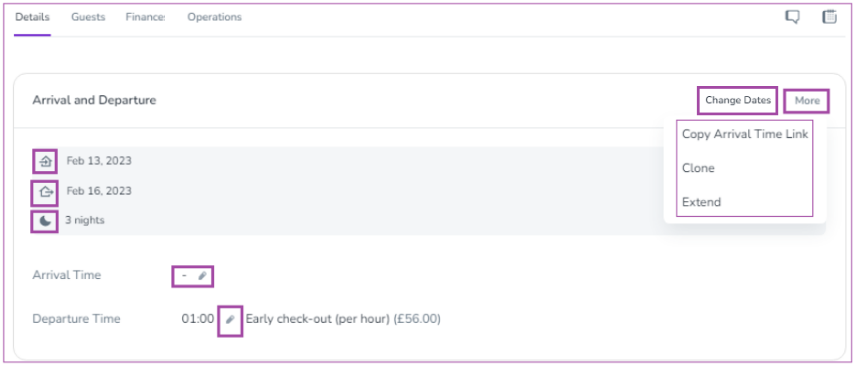Choose Extend from the More menu
The width and height of the screenshot is (857, 365).
pyautogui.click(x=702, y=202)
